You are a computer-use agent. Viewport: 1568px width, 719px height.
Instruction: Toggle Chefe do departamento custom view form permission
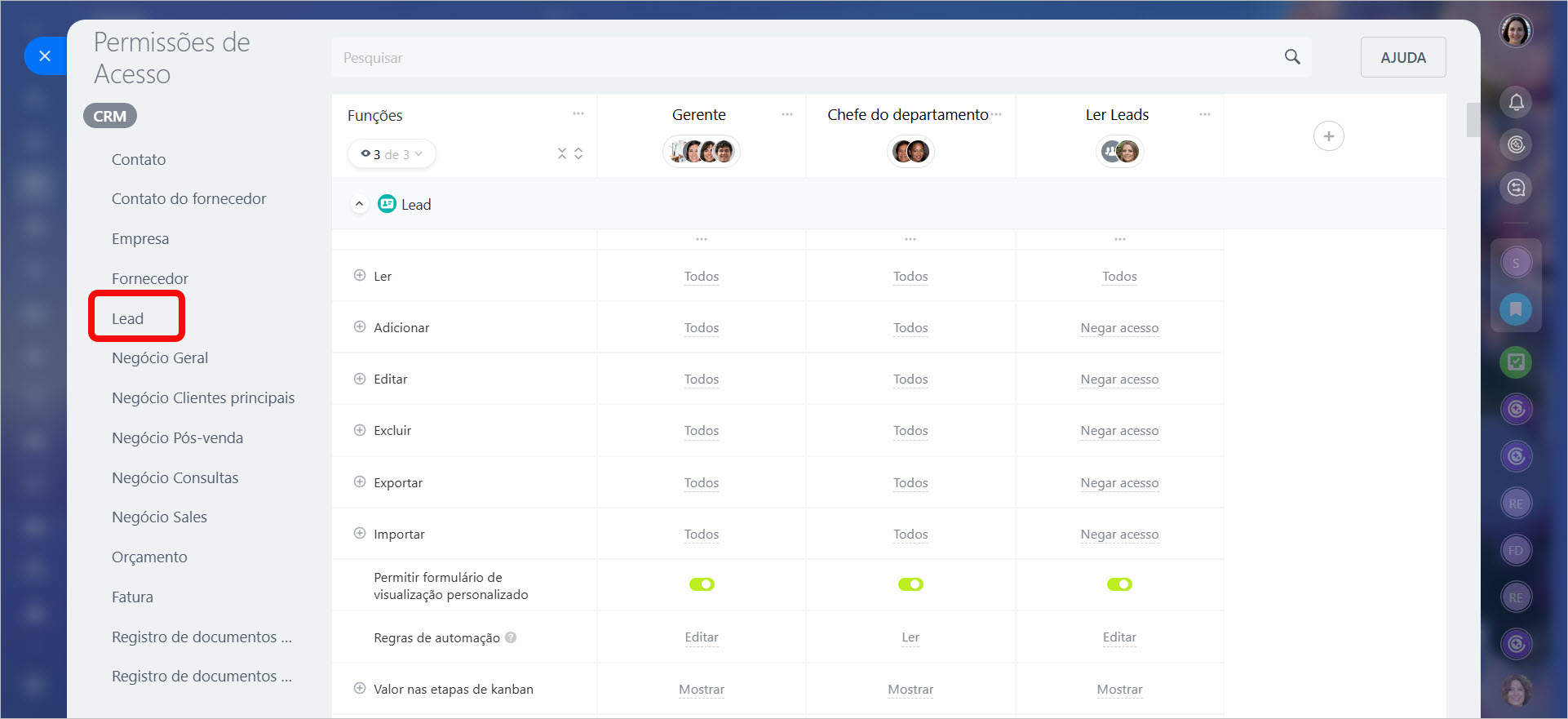[x=910, y=584]
